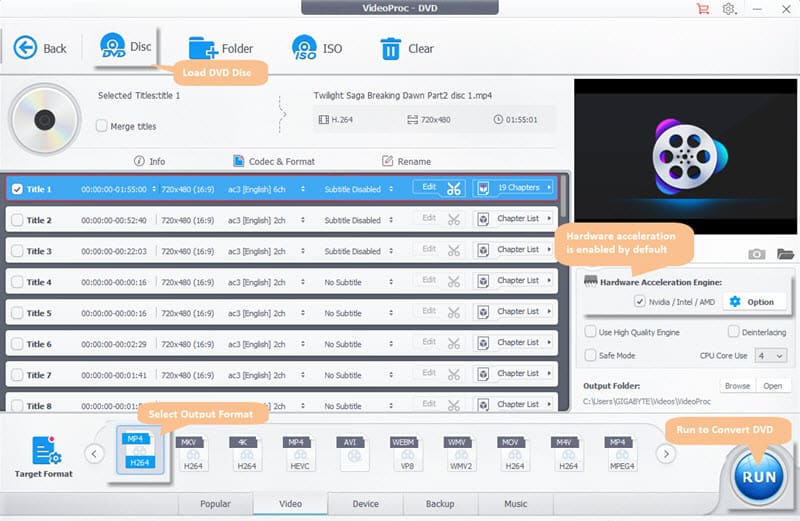Click the scissors icon on Title 4
800x521 pixels.
click(x=454, y=282)
